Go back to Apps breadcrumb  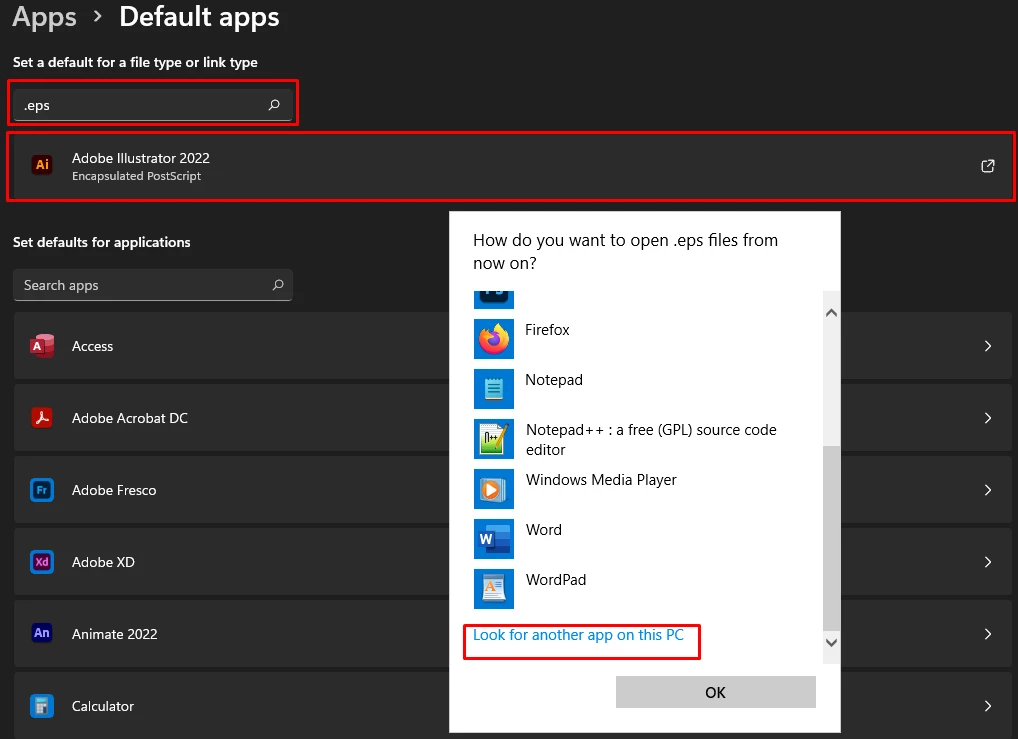(x=44, y=17)
